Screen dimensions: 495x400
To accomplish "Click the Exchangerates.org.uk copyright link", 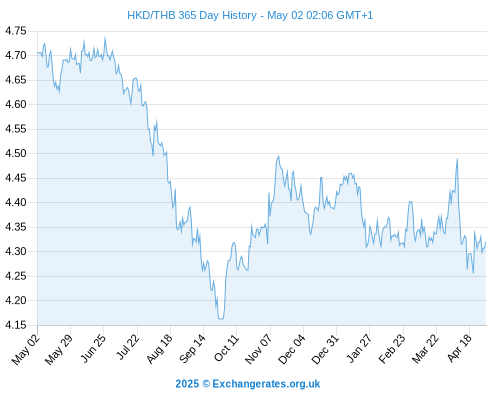I will (248, 384).
